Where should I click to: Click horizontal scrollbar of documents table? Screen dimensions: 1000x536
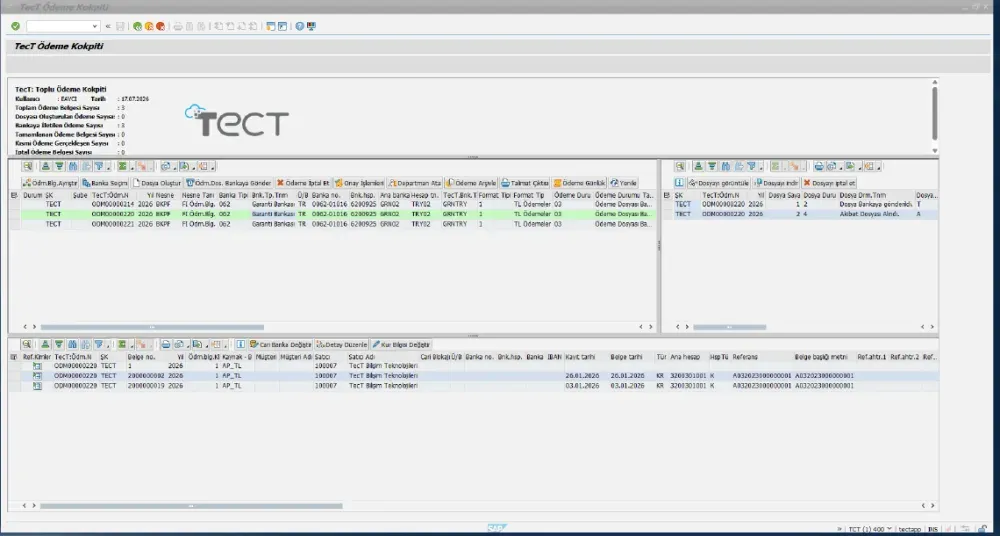pyautogui.click(x=191, y=506)
